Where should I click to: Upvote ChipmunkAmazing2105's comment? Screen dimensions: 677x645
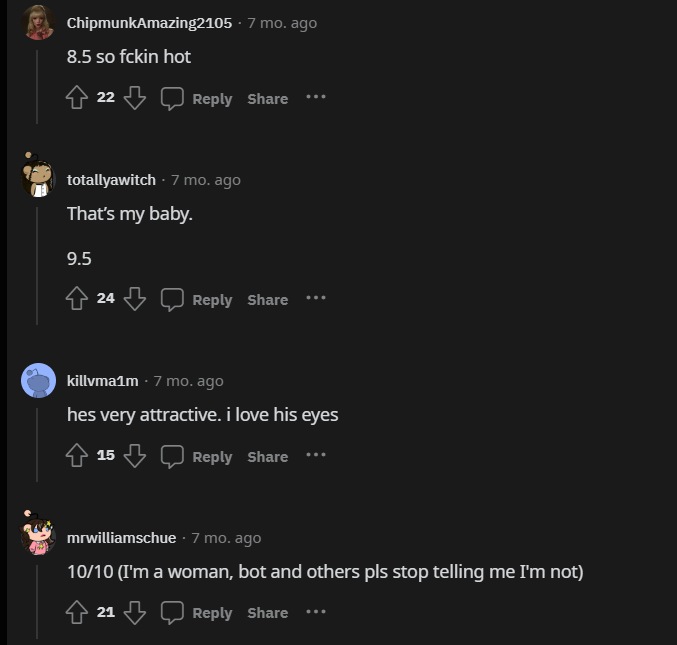click(x=77, y=98)
